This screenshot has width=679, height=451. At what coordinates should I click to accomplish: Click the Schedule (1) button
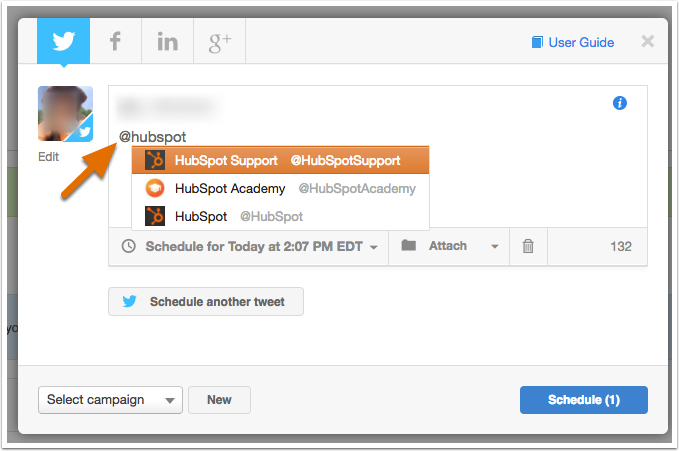(584, 400)
